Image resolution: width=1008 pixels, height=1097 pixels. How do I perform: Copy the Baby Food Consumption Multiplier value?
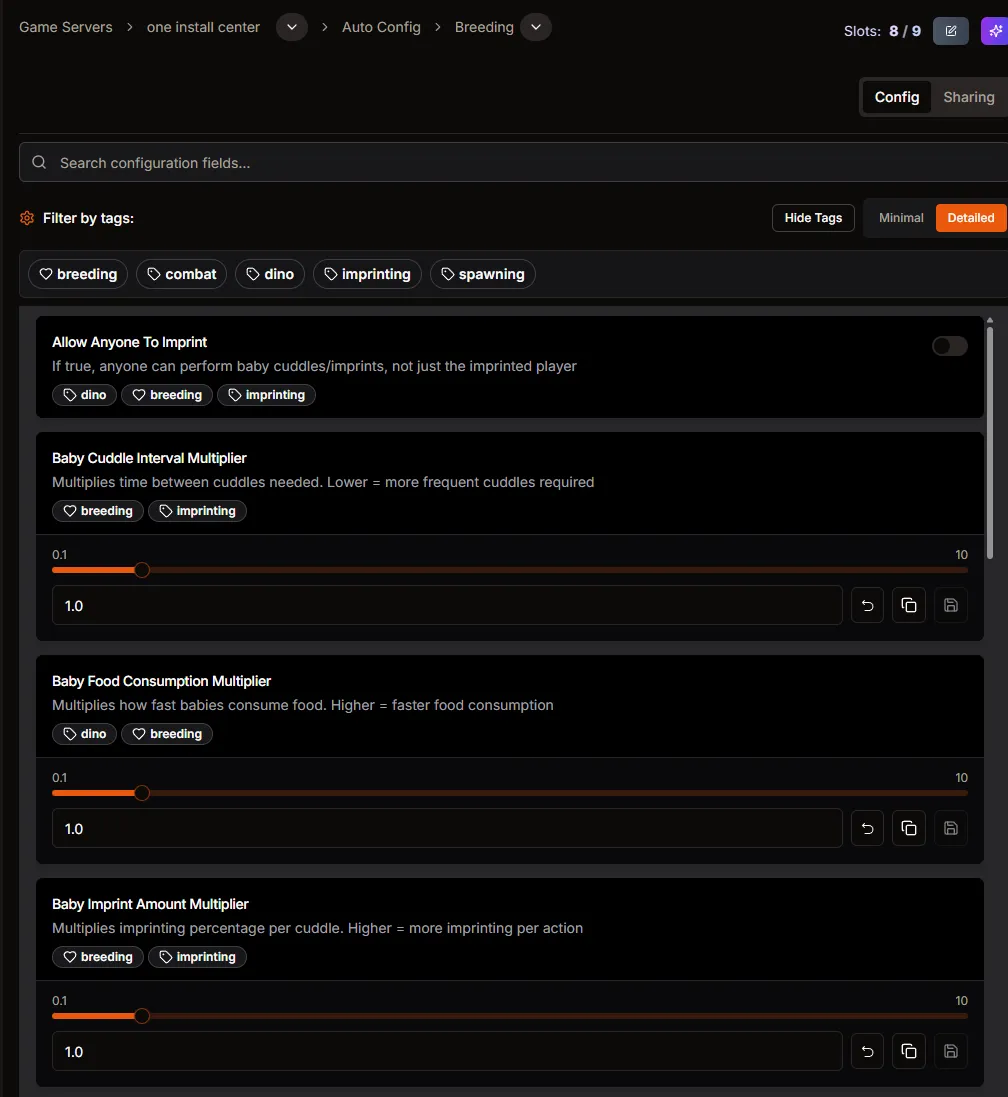(908, 828)
